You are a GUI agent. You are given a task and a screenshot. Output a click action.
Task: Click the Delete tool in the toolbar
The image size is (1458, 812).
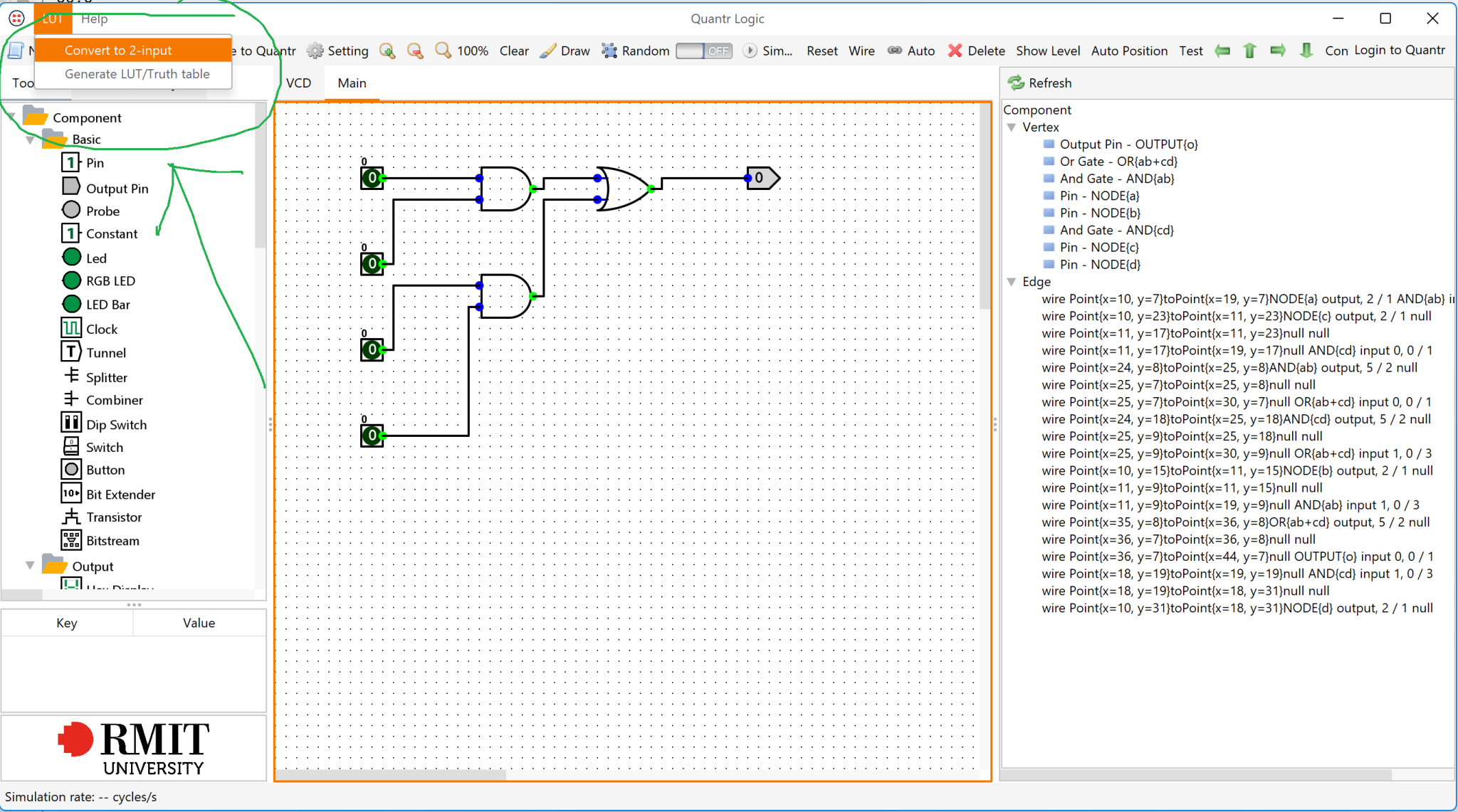[976, 51]
